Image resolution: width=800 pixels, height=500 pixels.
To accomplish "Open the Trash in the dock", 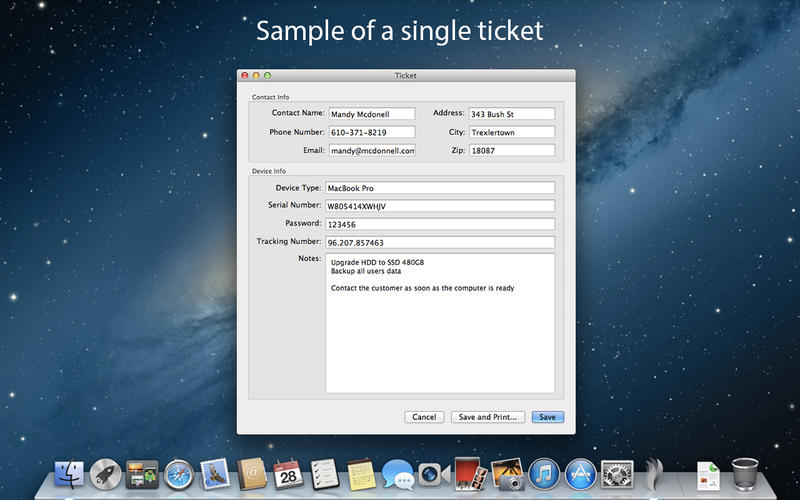I will click(x=745, y=474).
